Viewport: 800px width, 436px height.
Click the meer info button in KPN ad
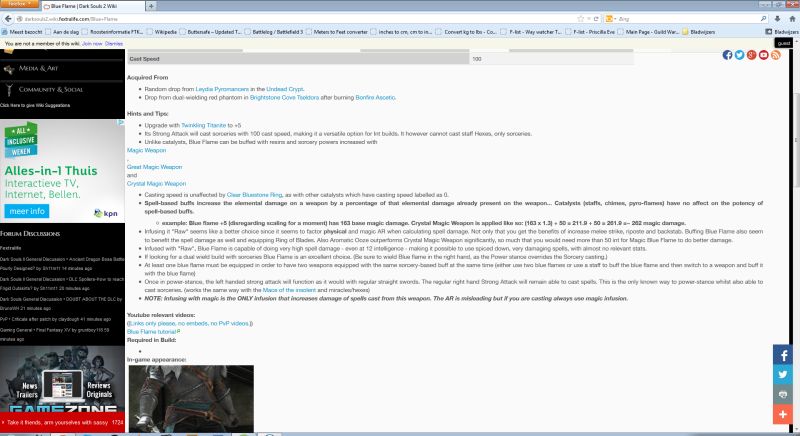[27, 211]
